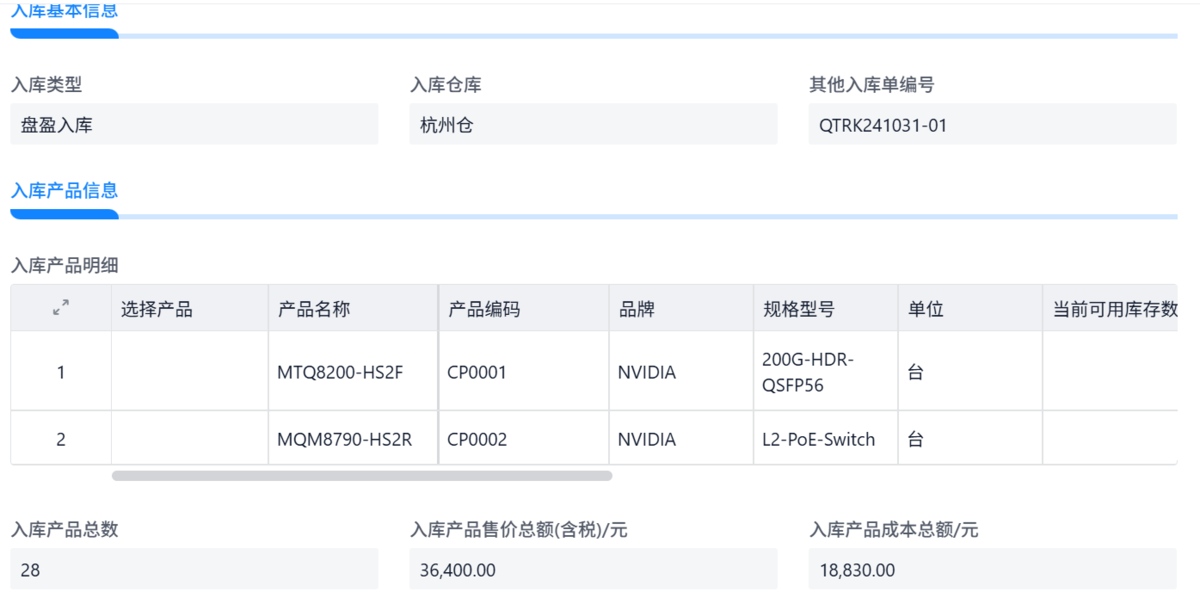Screen dimensions: 1200x610
Task: Click the table fullscreen expand icon
Action: tap(61, 309)
